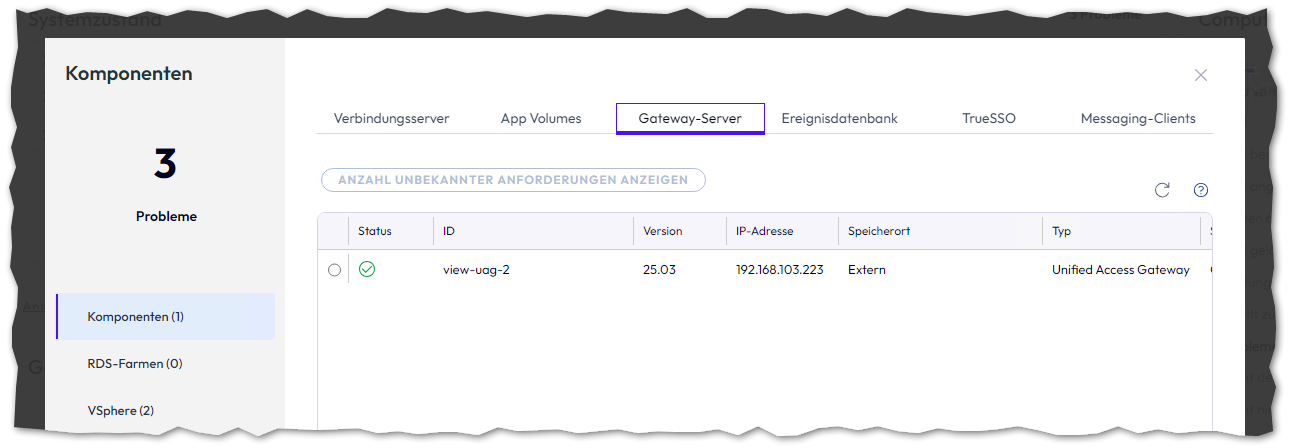The height and width of the screenshot is (448, 1289).
Task: Switch to the Messaging-Clients tab
Action: click(1138, 118)
